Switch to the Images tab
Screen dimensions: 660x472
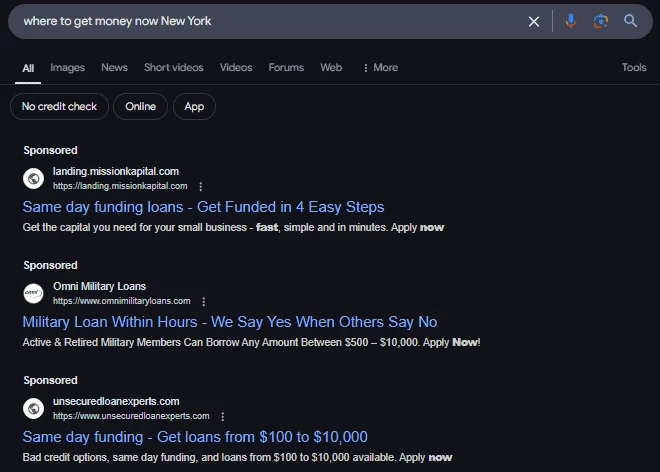click(68, 68)
